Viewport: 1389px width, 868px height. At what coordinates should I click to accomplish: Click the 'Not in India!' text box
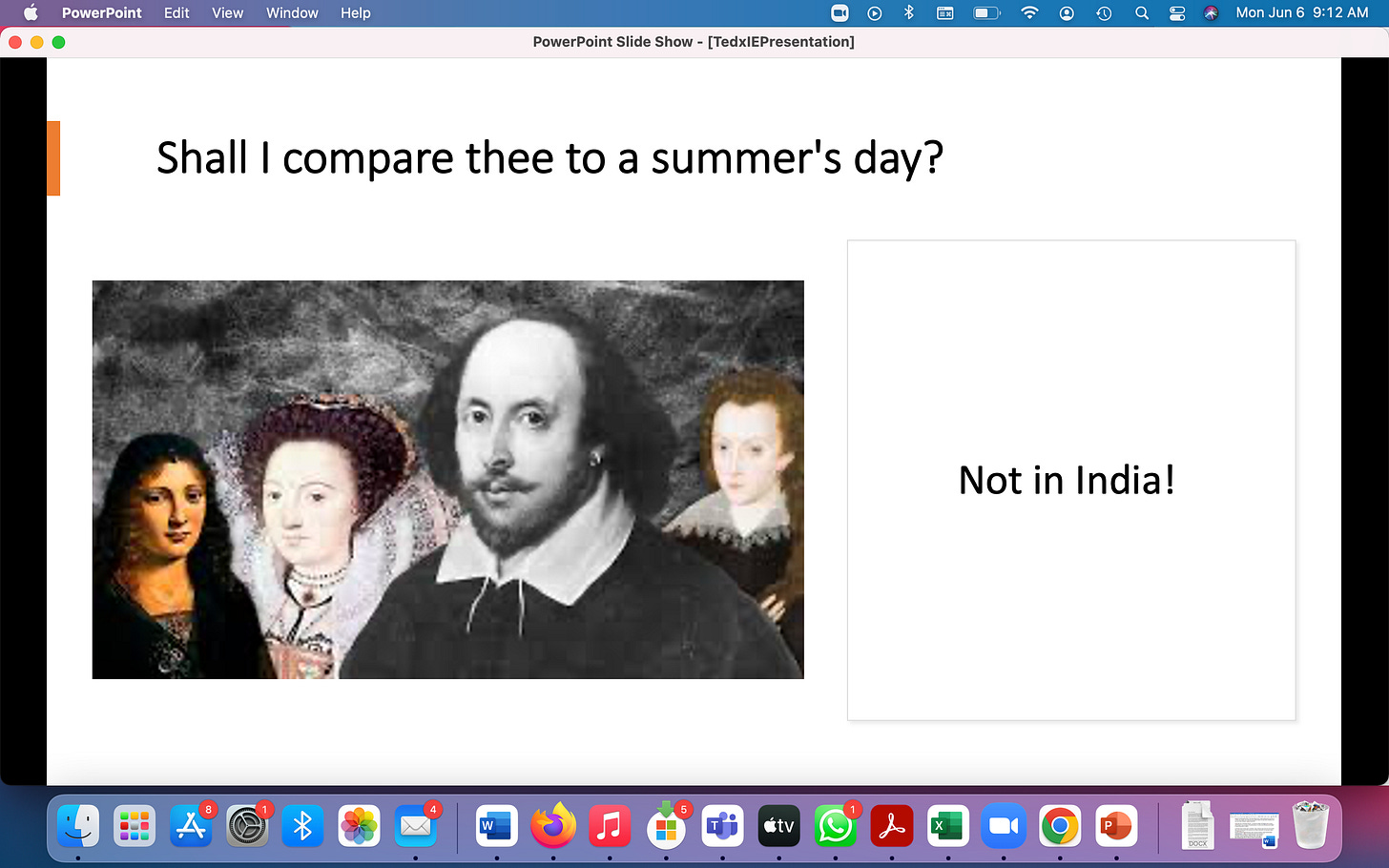coord(1071,480)
